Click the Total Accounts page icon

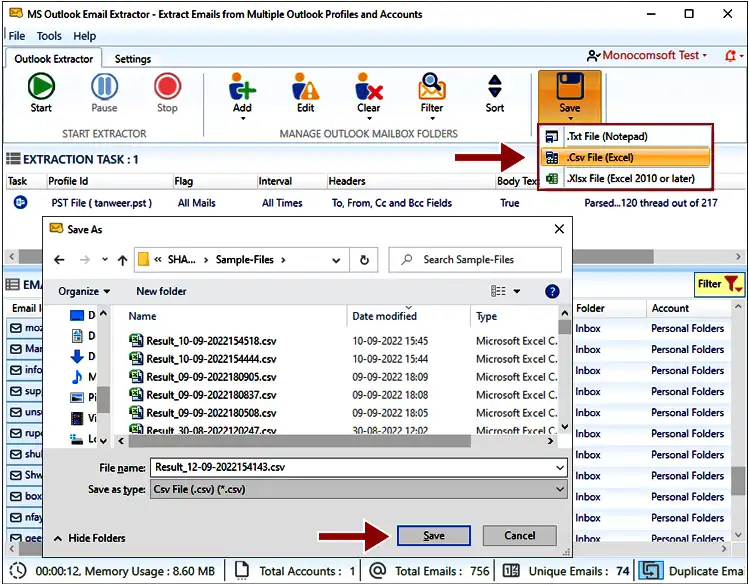point(242,570)
